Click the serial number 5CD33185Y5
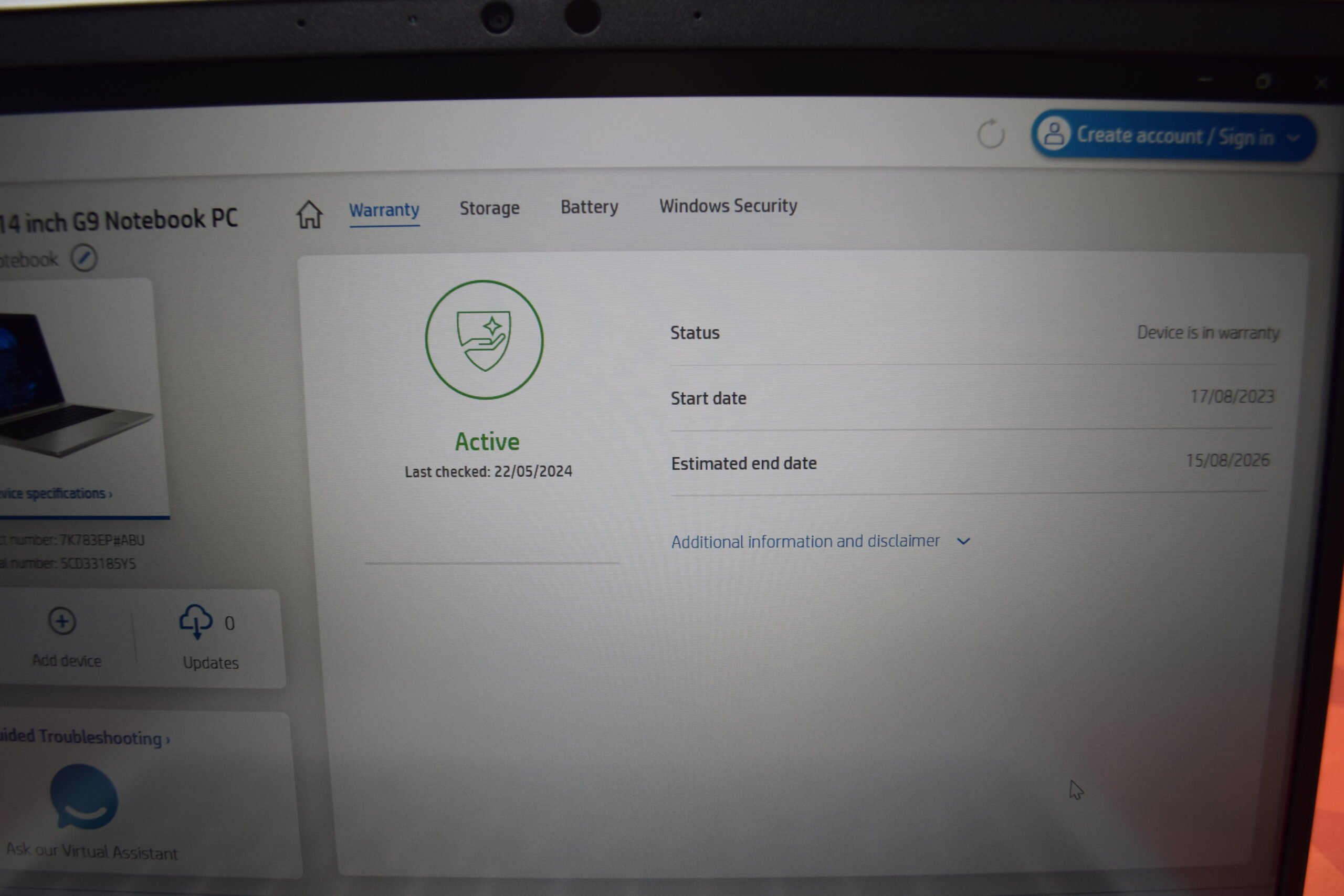This screenshot has width=1344, height=896. 98,563
